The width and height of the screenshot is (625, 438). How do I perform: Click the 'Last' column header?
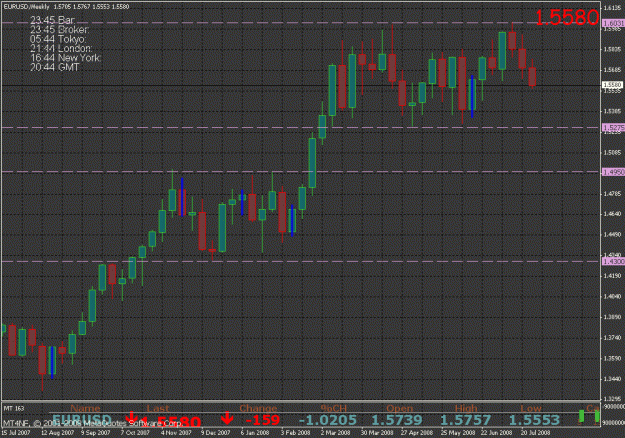click(x=158, y=409)
